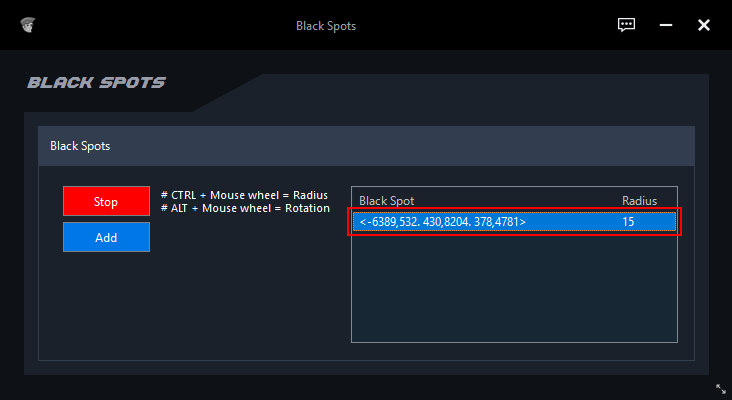Select the BLACK SPOTS italic heading tab

(x=96, y=83)
